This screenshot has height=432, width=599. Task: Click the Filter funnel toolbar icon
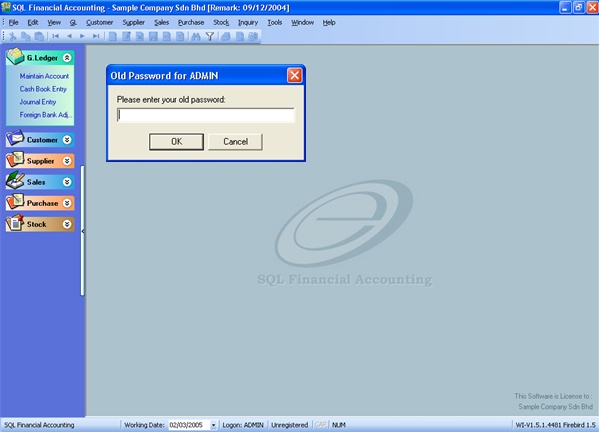point(210,37)
